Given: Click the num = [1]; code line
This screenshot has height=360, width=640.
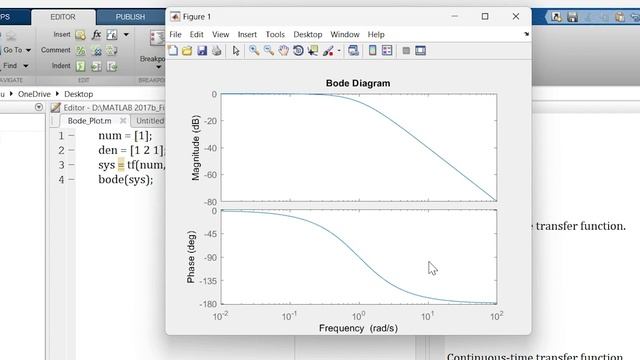Looking at the screenshot, I should pyautogui.click(x=125, y=136).
